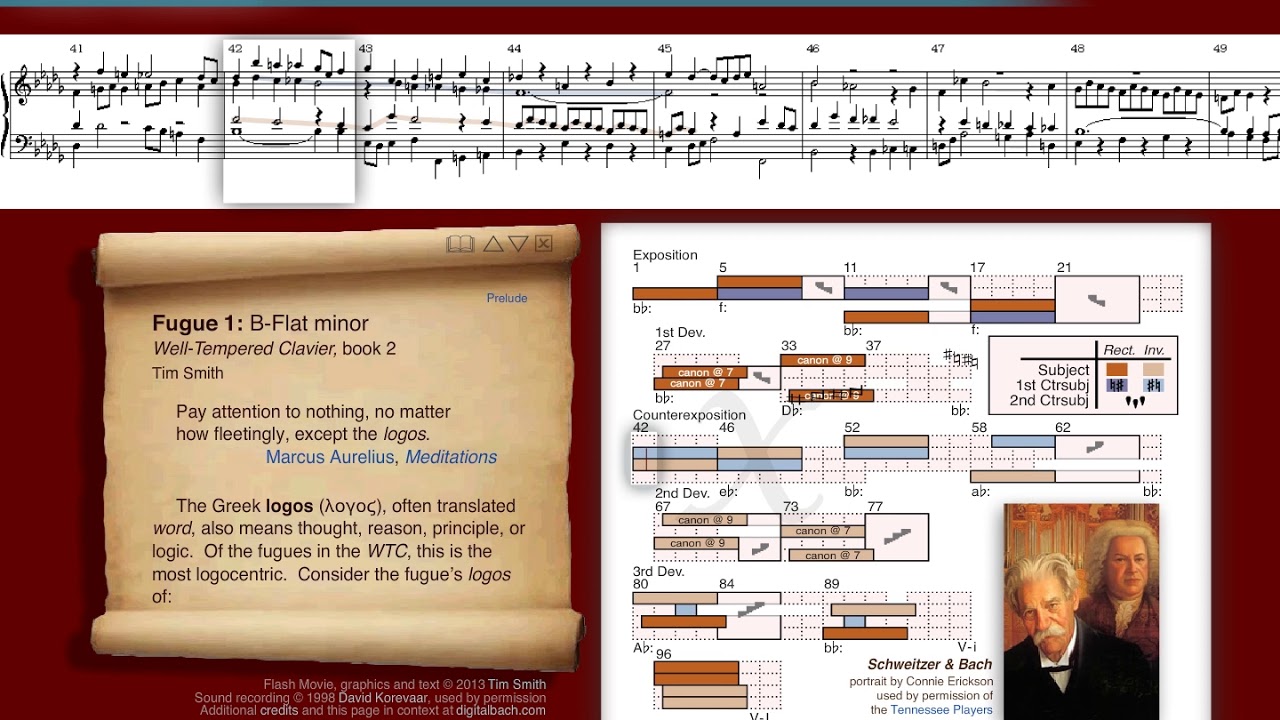Open the book icon on the scroll

coord(460,244)
